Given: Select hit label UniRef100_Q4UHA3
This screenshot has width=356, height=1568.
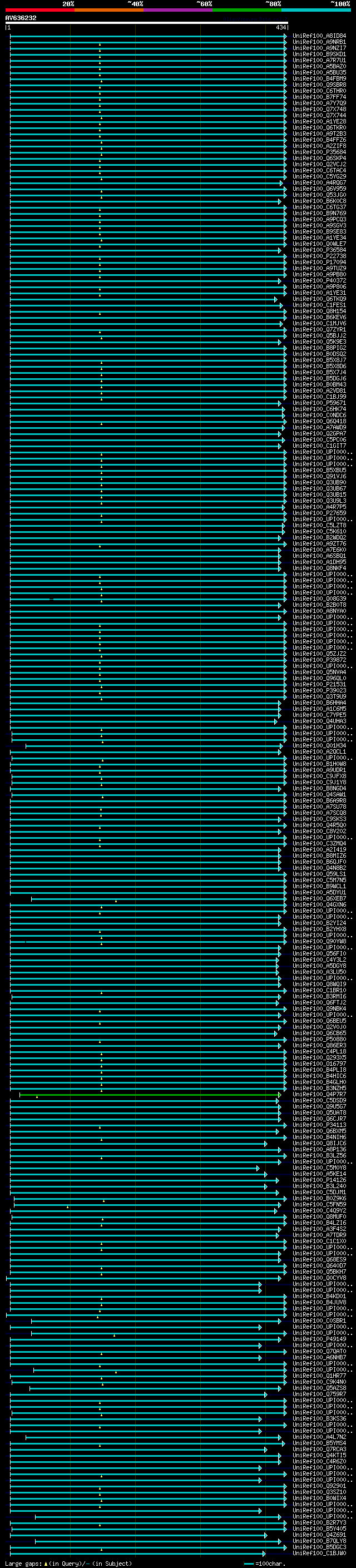Looking at the screenshot, I should [319, 721].
